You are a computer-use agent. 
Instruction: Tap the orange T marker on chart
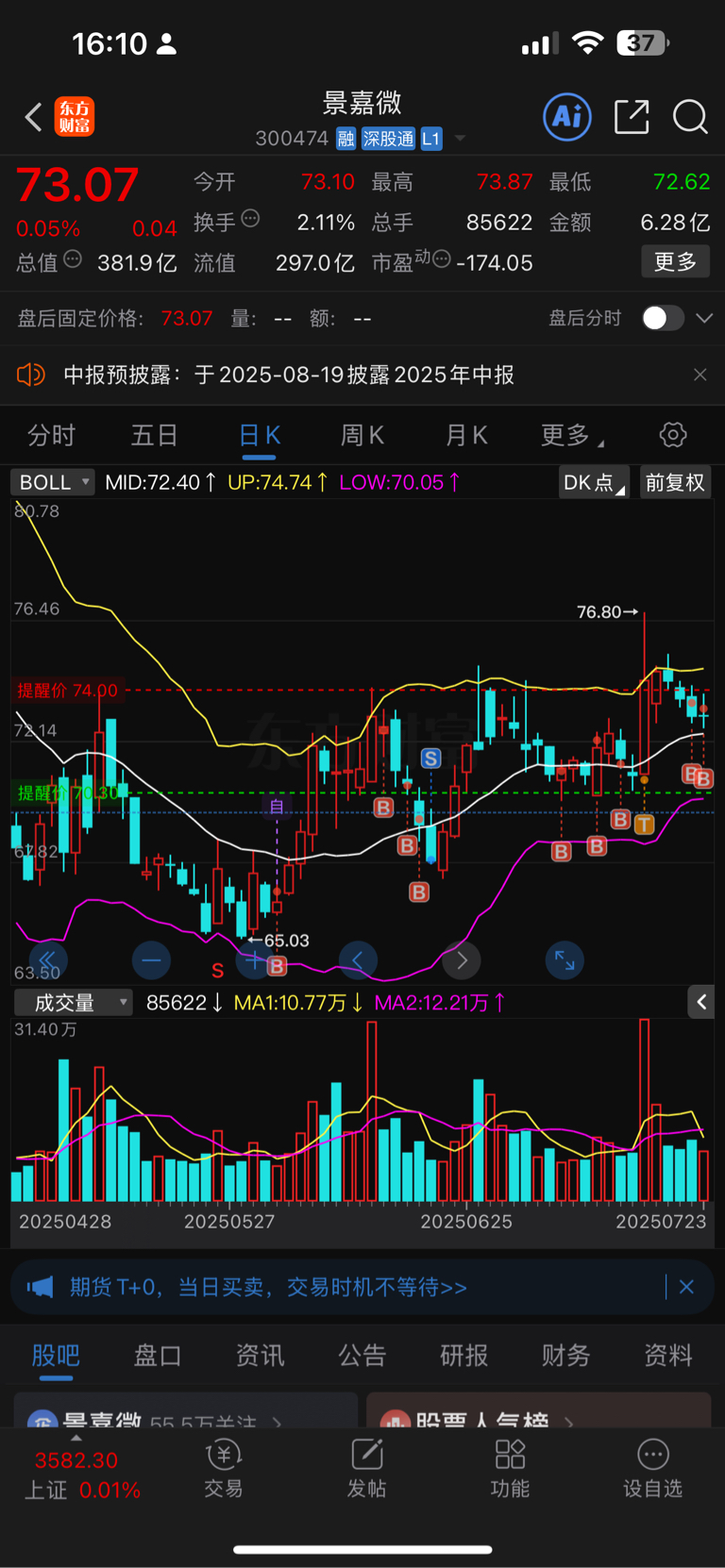[644, 825]
